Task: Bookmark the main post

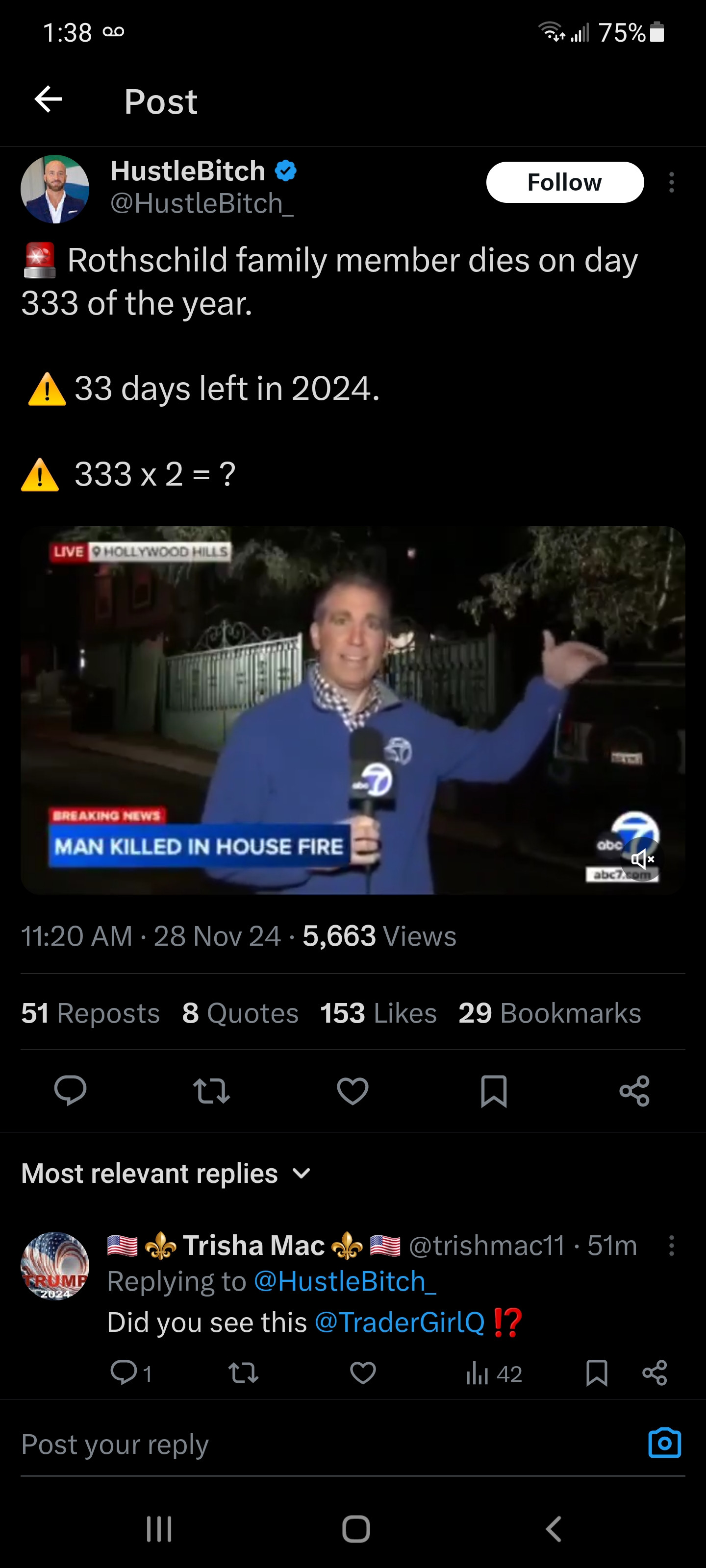Action: 493,1090
